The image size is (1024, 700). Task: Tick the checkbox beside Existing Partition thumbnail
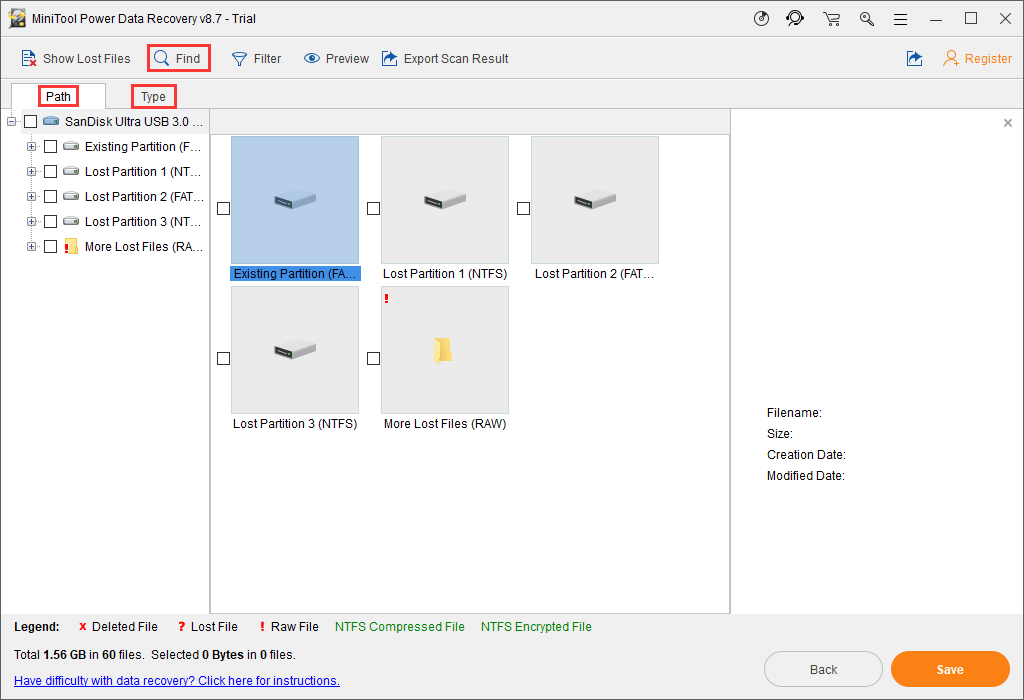223,208
